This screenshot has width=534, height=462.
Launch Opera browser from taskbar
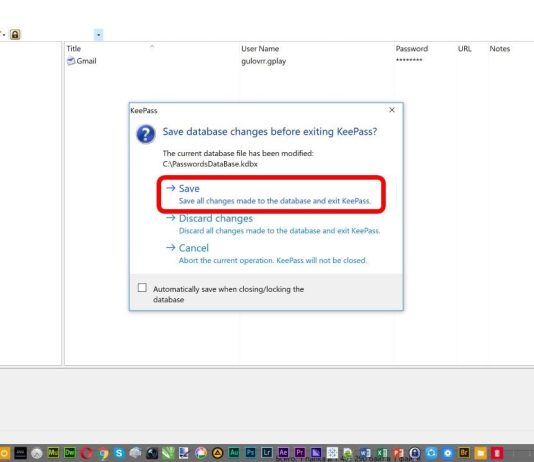[x=87, y=453]
